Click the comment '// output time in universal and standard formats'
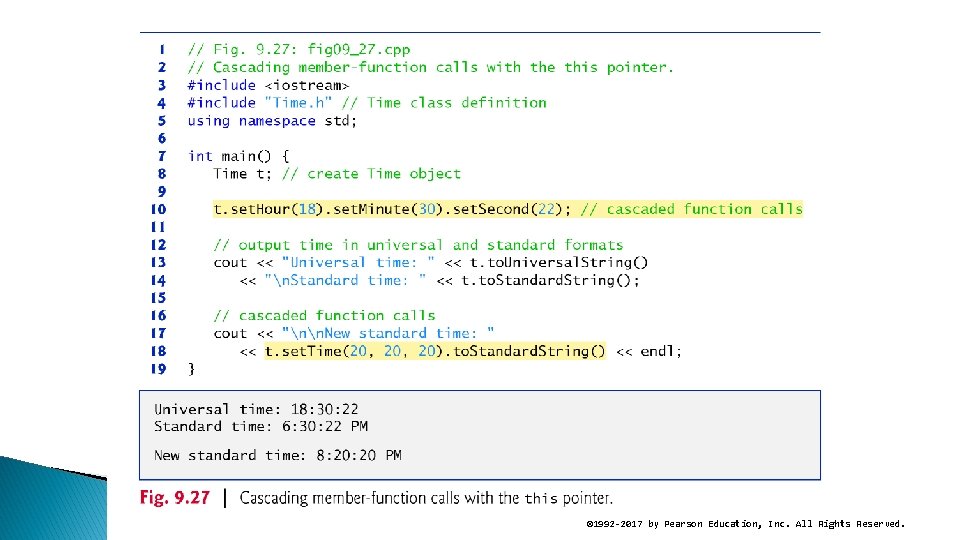The height and width of the screenshot is (540, 960). (418, 245)
